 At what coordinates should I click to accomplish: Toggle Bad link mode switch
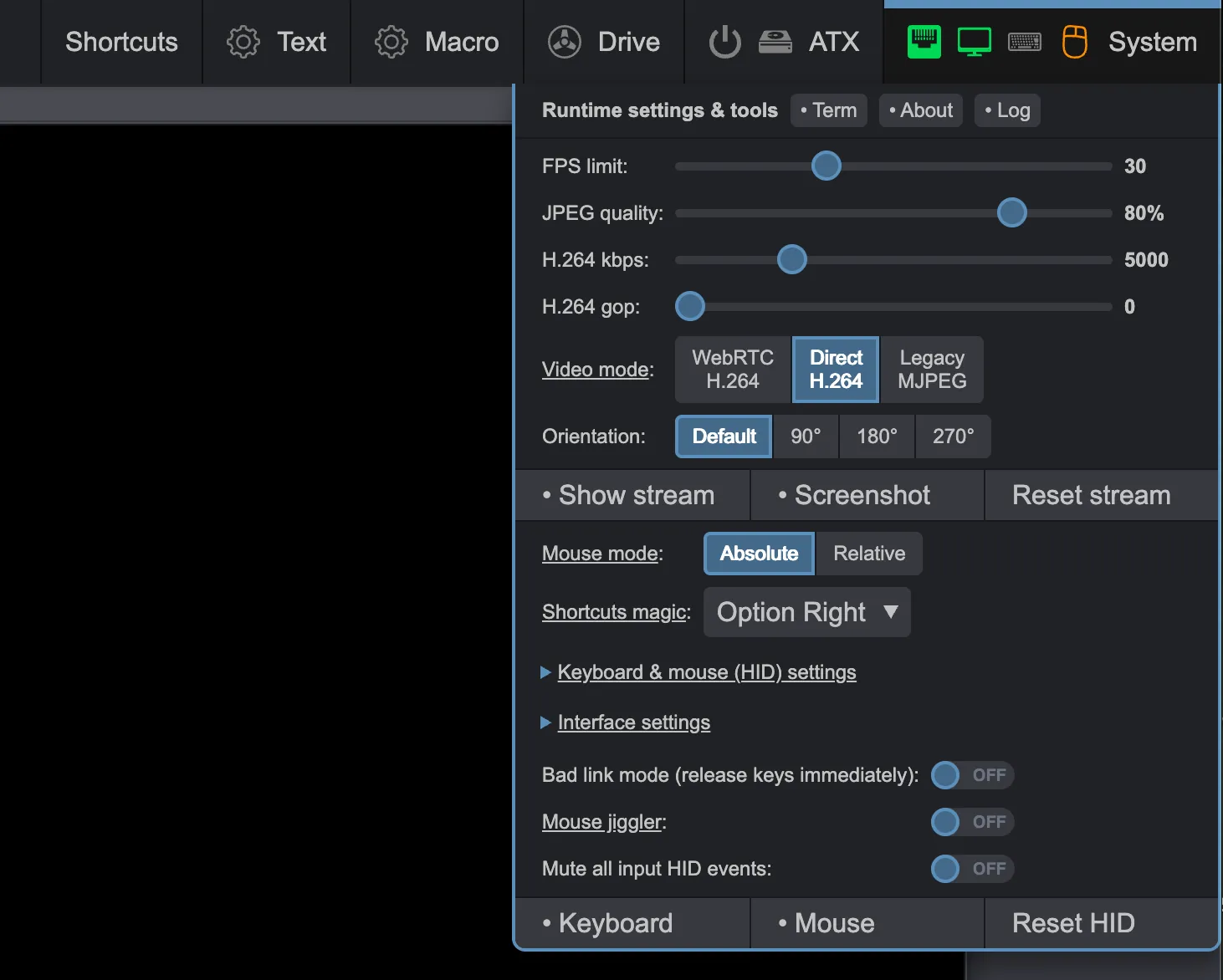pos(972,775)
